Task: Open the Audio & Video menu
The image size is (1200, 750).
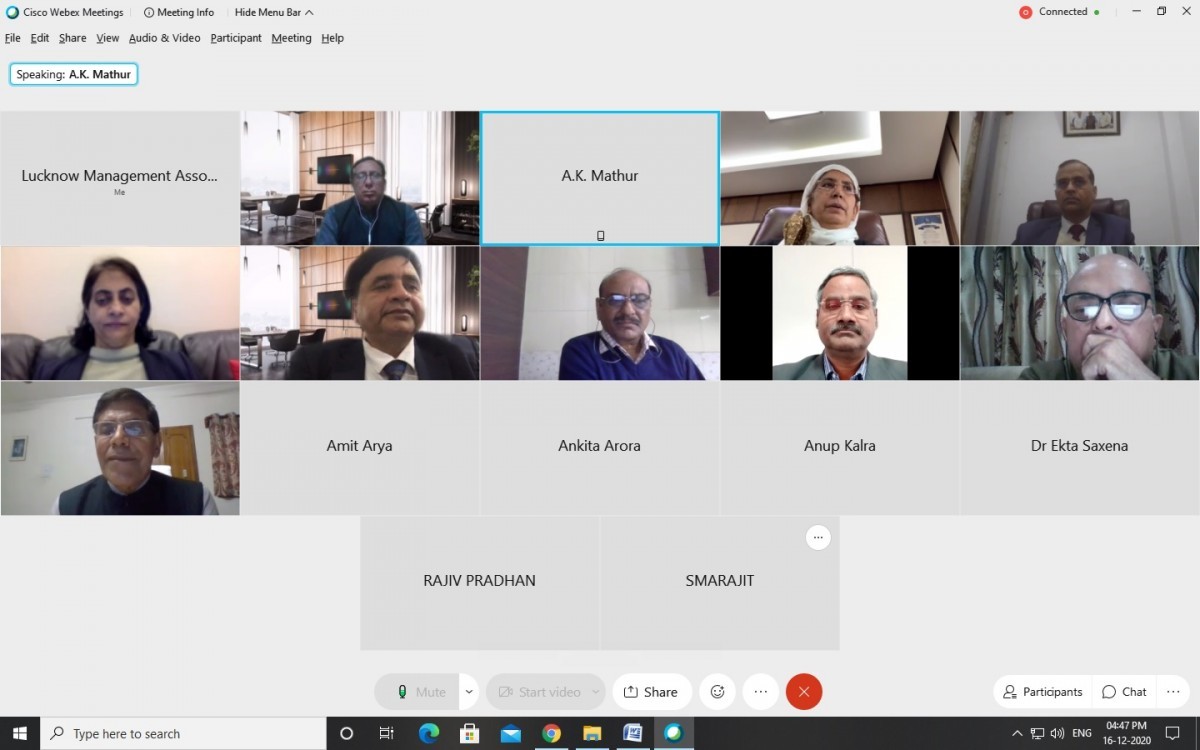Action: pos(165,38)
